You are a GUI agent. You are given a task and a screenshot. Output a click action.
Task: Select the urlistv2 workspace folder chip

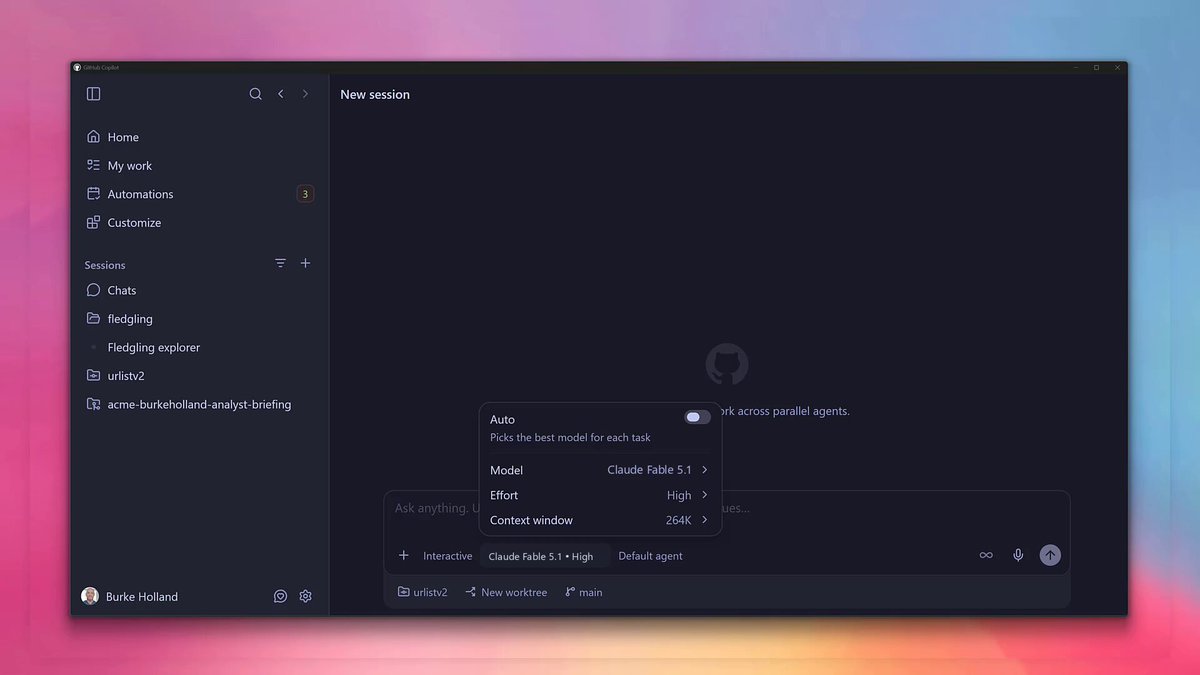point(422,592)
